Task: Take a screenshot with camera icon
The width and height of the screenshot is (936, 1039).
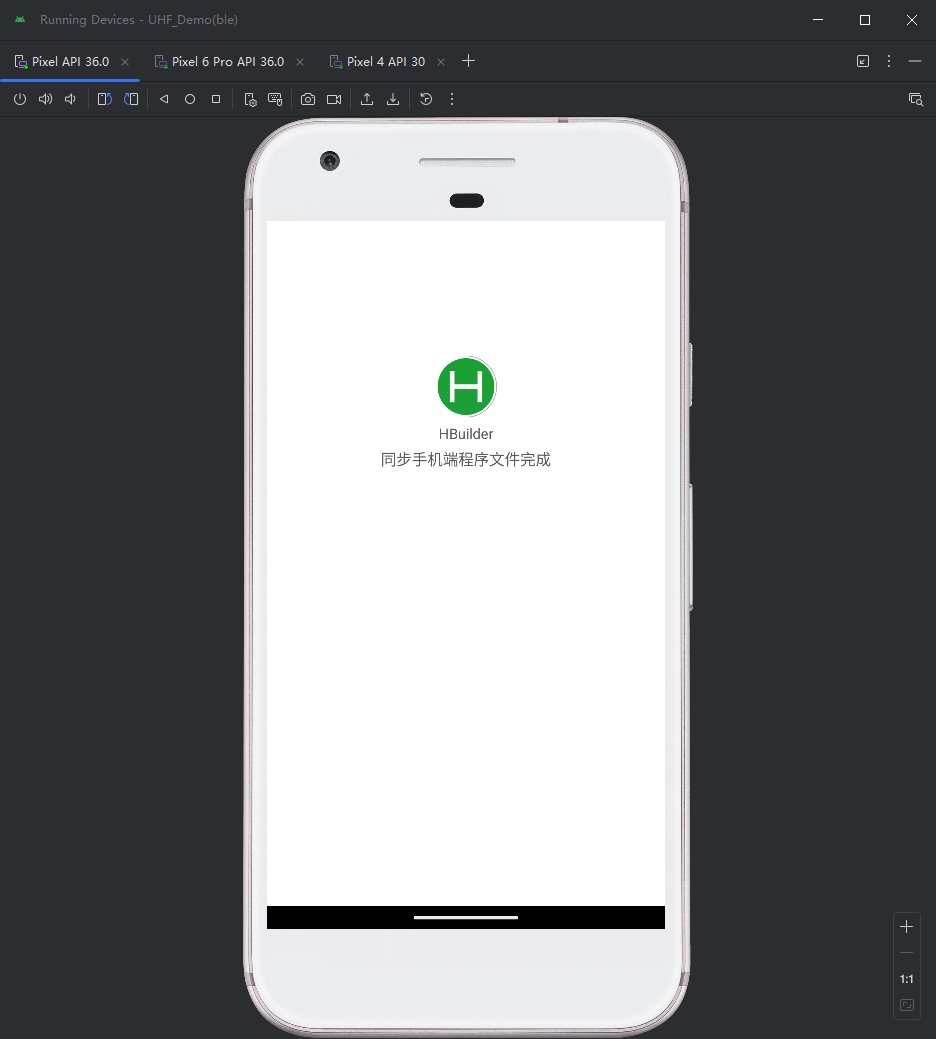Action: click(x=308, y=99)
